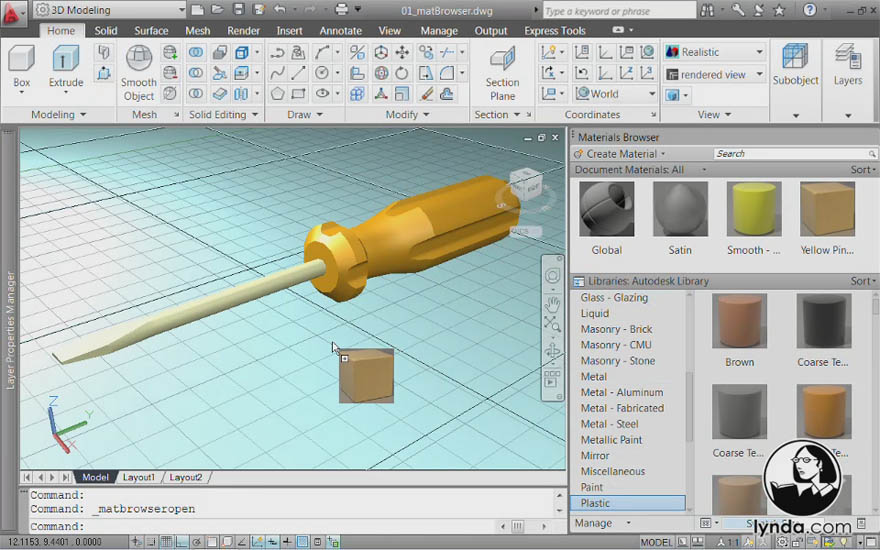Open the Express Tools ribbon tab
This screenshot has width=880, height=550.
pos(554,31)
